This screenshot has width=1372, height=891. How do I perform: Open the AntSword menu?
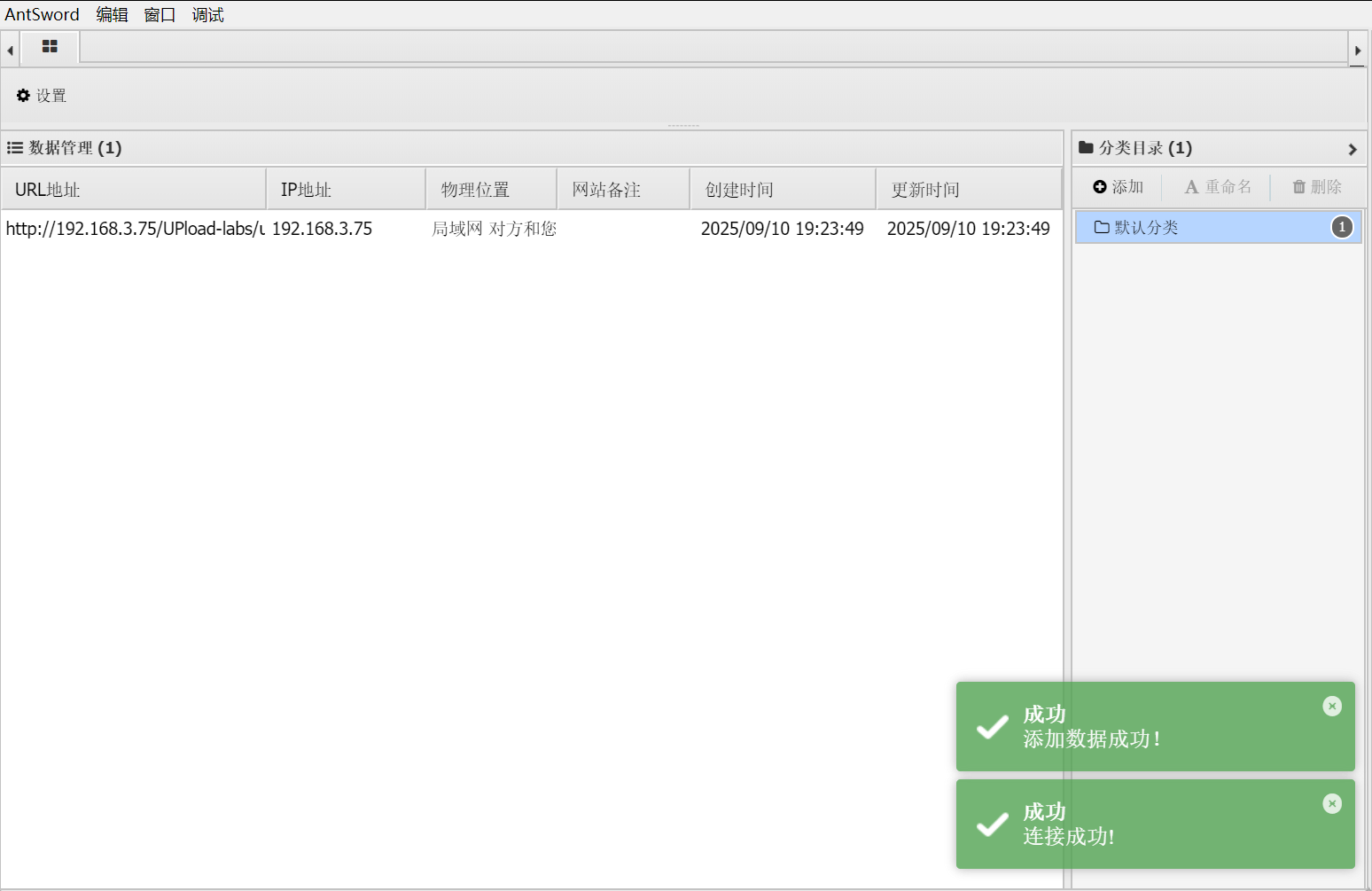(x=42, y=14)
